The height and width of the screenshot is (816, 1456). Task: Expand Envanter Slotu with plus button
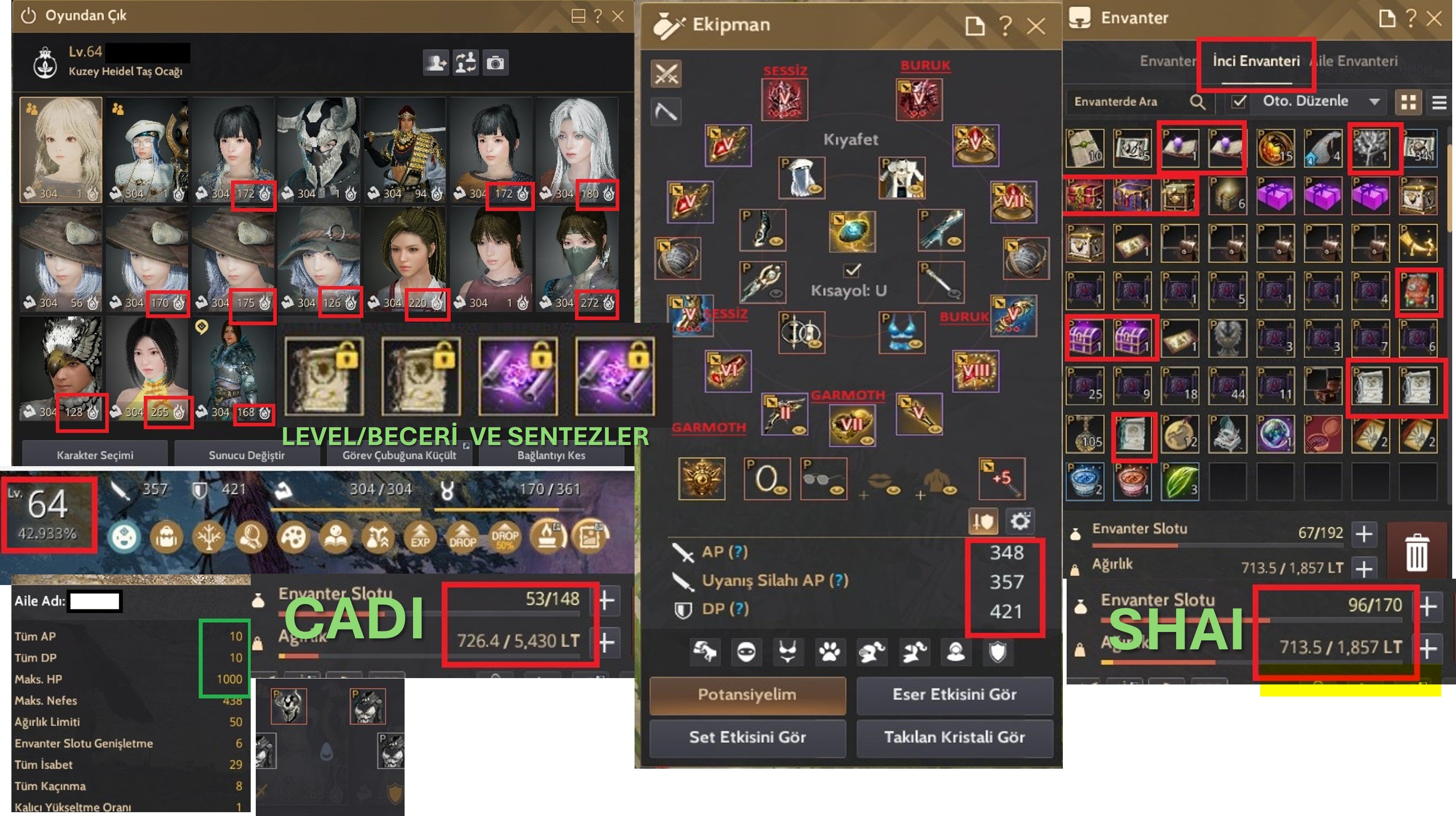(1364, 533)
